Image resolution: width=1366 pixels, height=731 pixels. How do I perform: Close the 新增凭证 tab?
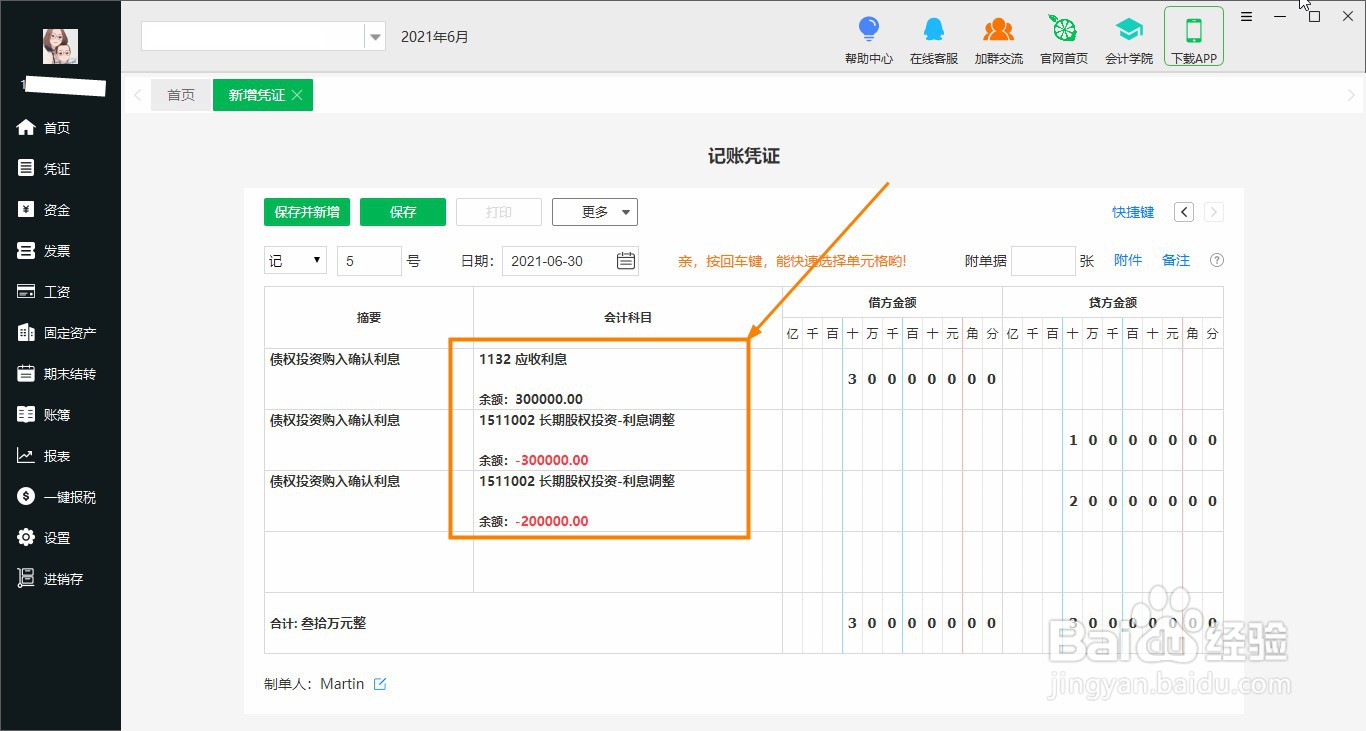coord(296,95)
